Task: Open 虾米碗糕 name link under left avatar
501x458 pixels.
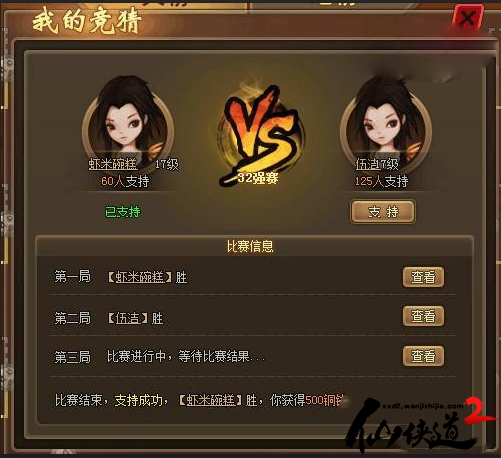Action: point(113,164)
